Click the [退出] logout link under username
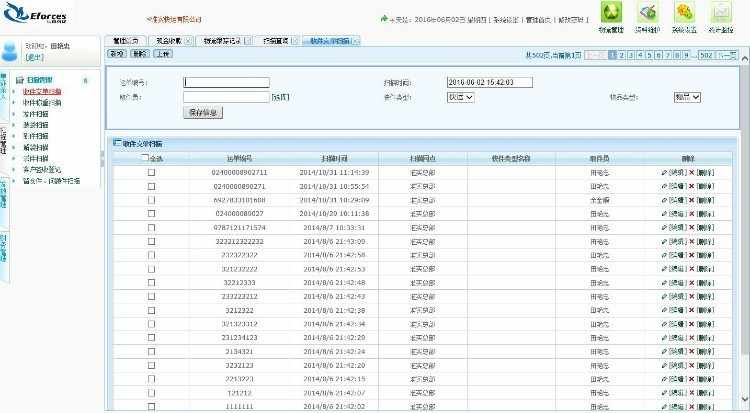The height and width of the screenshot is (413, 750). (x=34, y=57)
